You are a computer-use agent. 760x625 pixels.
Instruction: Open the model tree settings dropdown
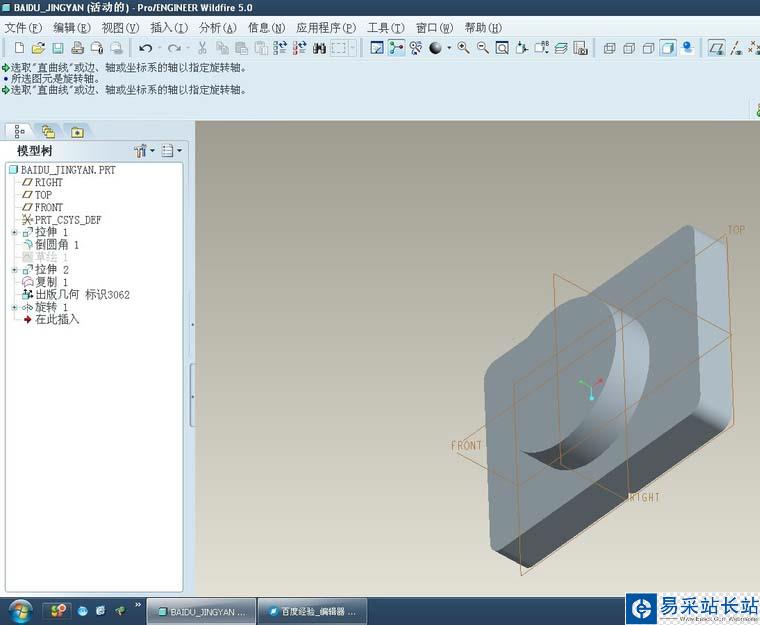click(144, 151)
